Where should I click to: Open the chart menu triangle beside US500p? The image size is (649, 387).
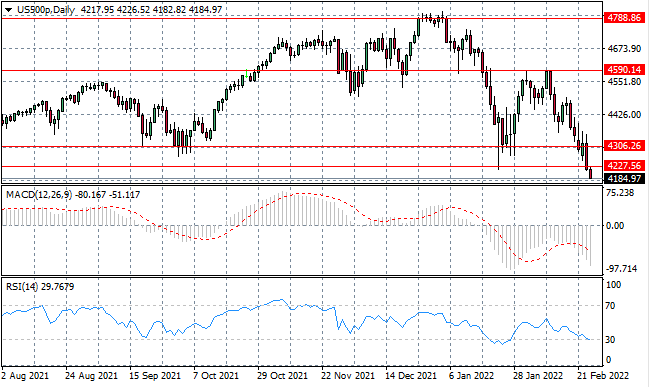[x=9, y=10]
